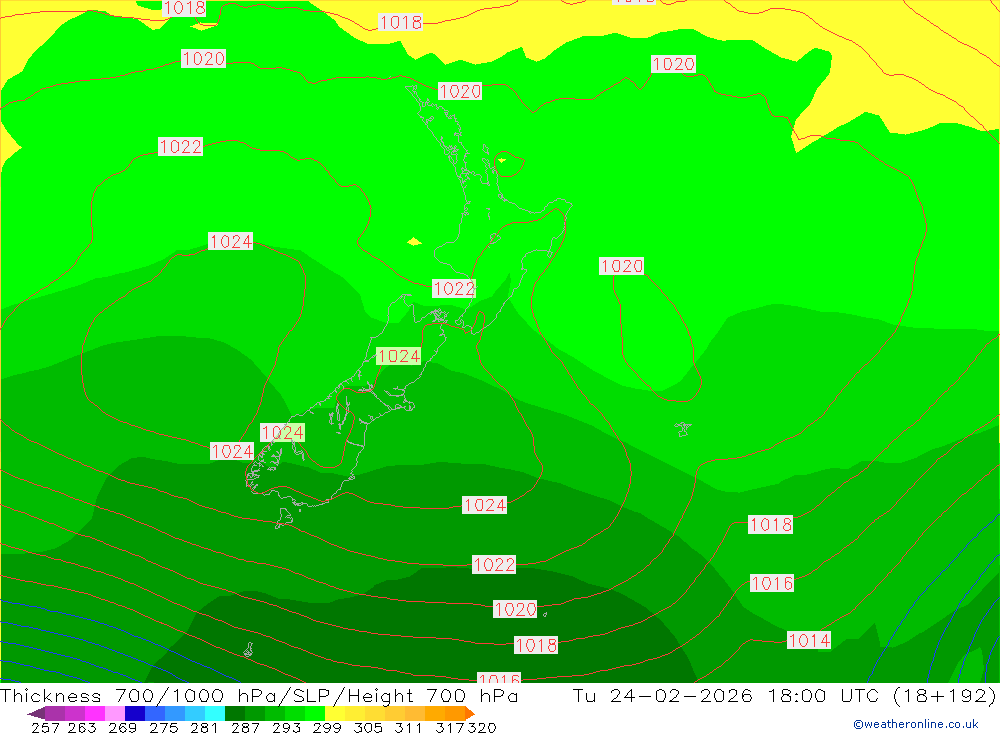Image resolution: width=1000 pixels, height=733 pixels.
Task: Click the 1014 isobar label
Action: coord(809,640)
